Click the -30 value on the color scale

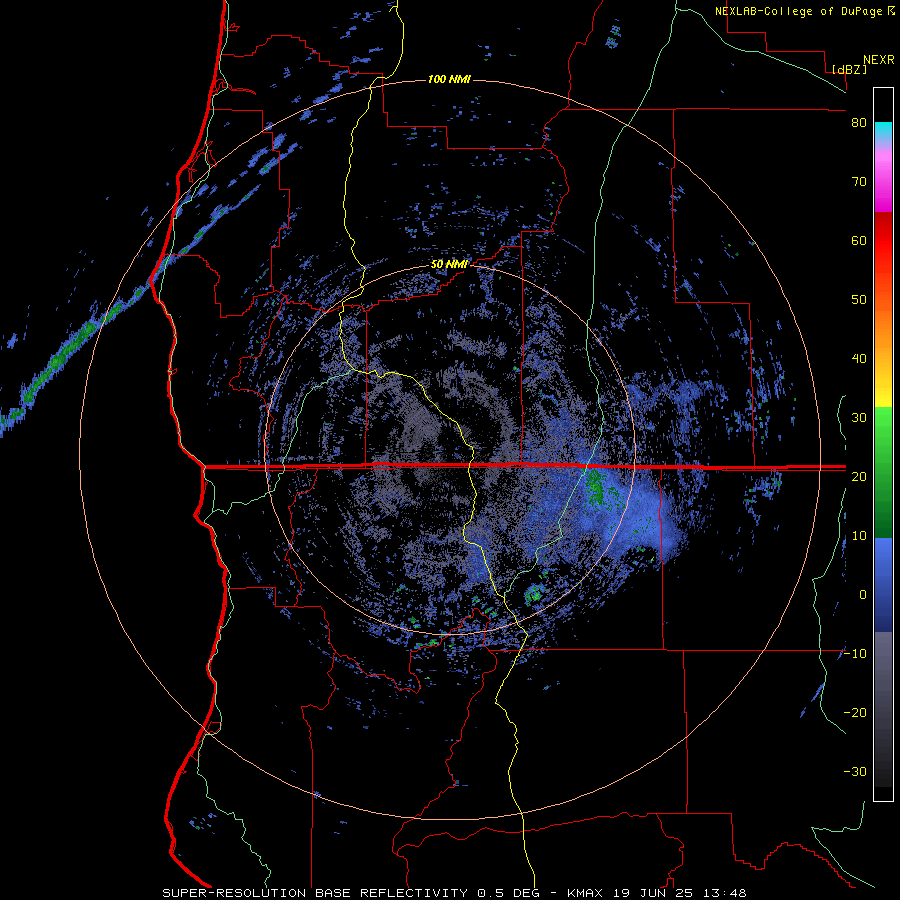[855, 771]
